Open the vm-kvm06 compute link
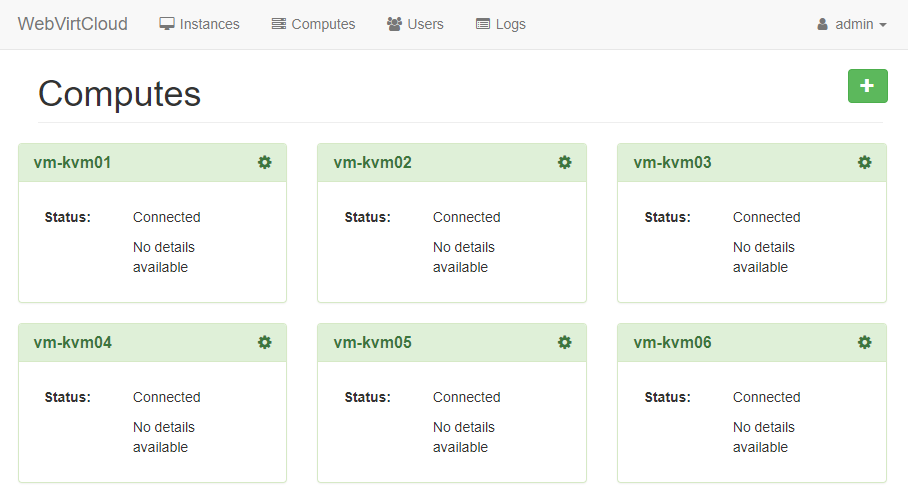This screenshot has width=908, height=496. point(672,342)
